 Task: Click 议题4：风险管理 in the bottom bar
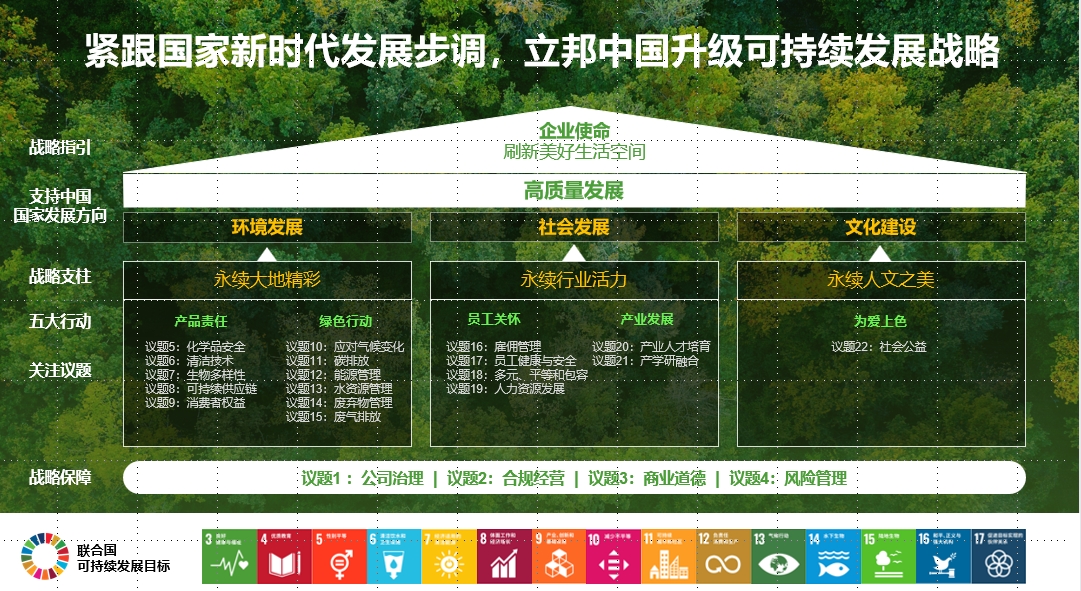[x=788, y=479]
